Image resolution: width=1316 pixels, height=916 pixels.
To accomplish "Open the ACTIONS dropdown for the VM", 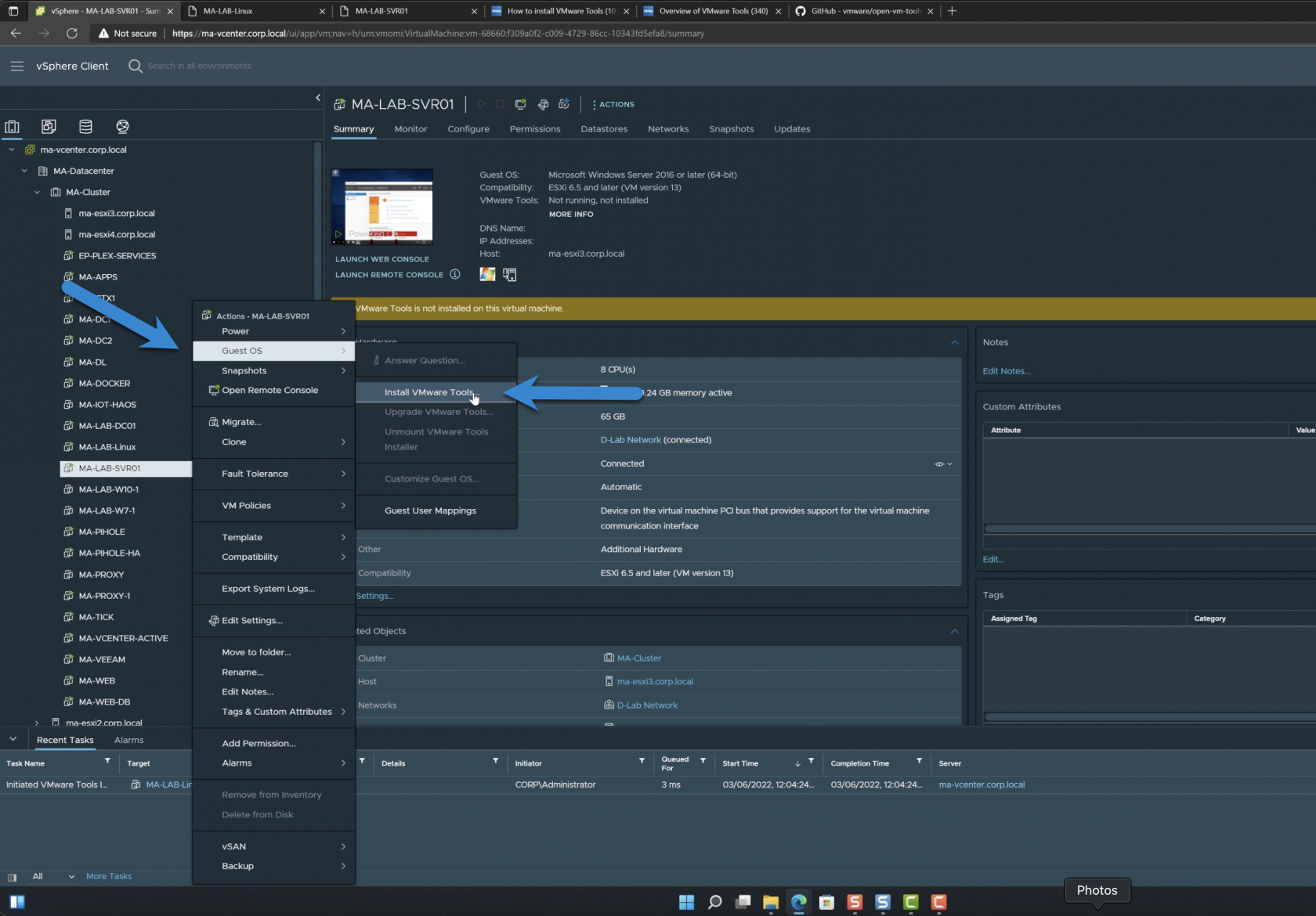I will click(x=613, y=104).
